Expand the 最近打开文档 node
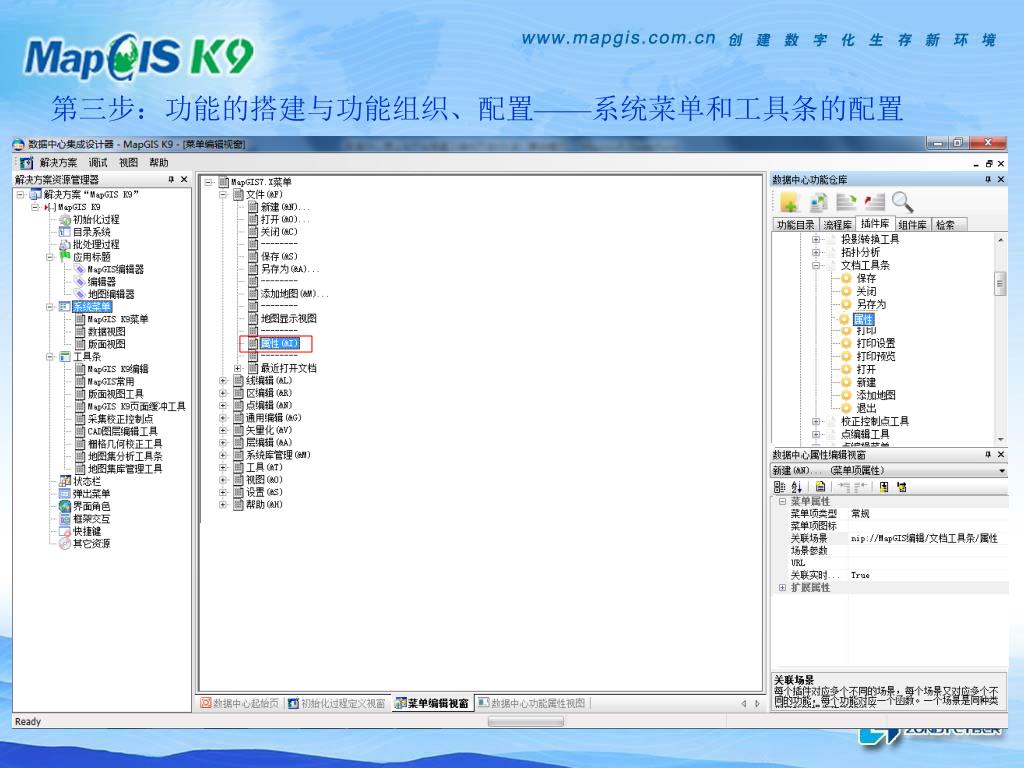Screen dimensions: 1024x768 pos(238,368)
